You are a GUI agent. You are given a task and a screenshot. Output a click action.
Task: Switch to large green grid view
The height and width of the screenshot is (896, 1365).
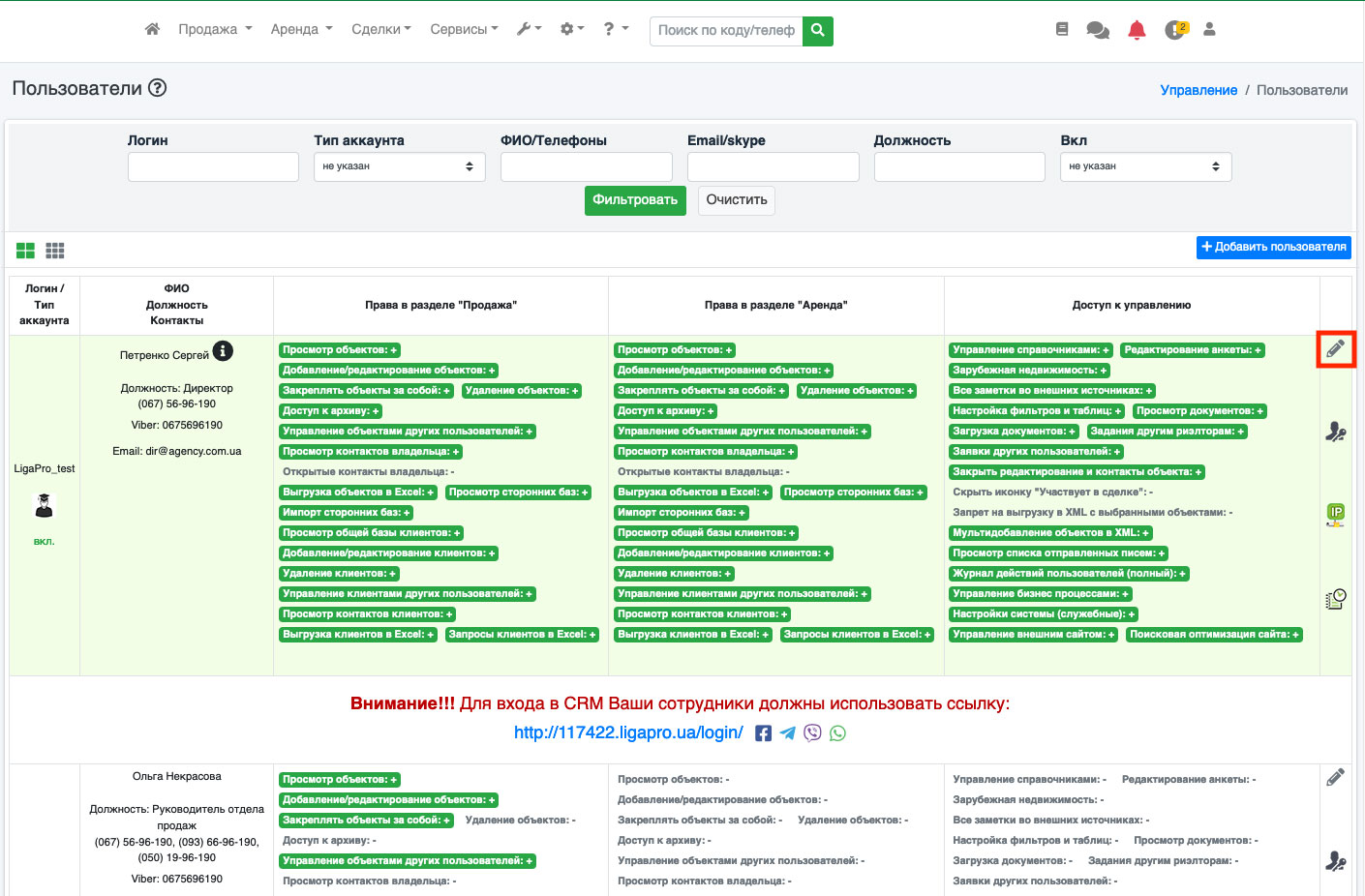25,251
